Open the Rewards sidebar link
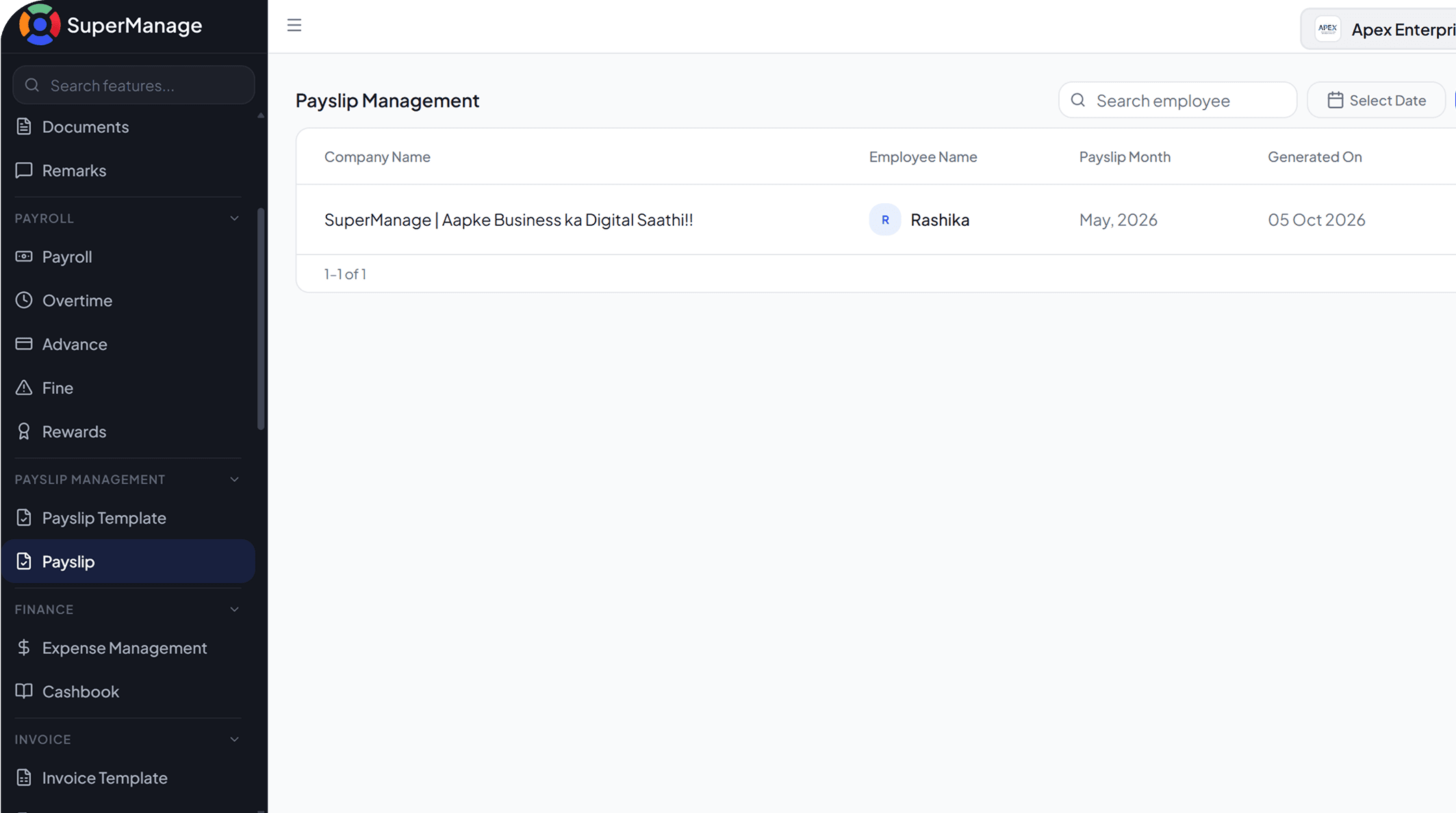1456x813 pixels. point(129,432)
